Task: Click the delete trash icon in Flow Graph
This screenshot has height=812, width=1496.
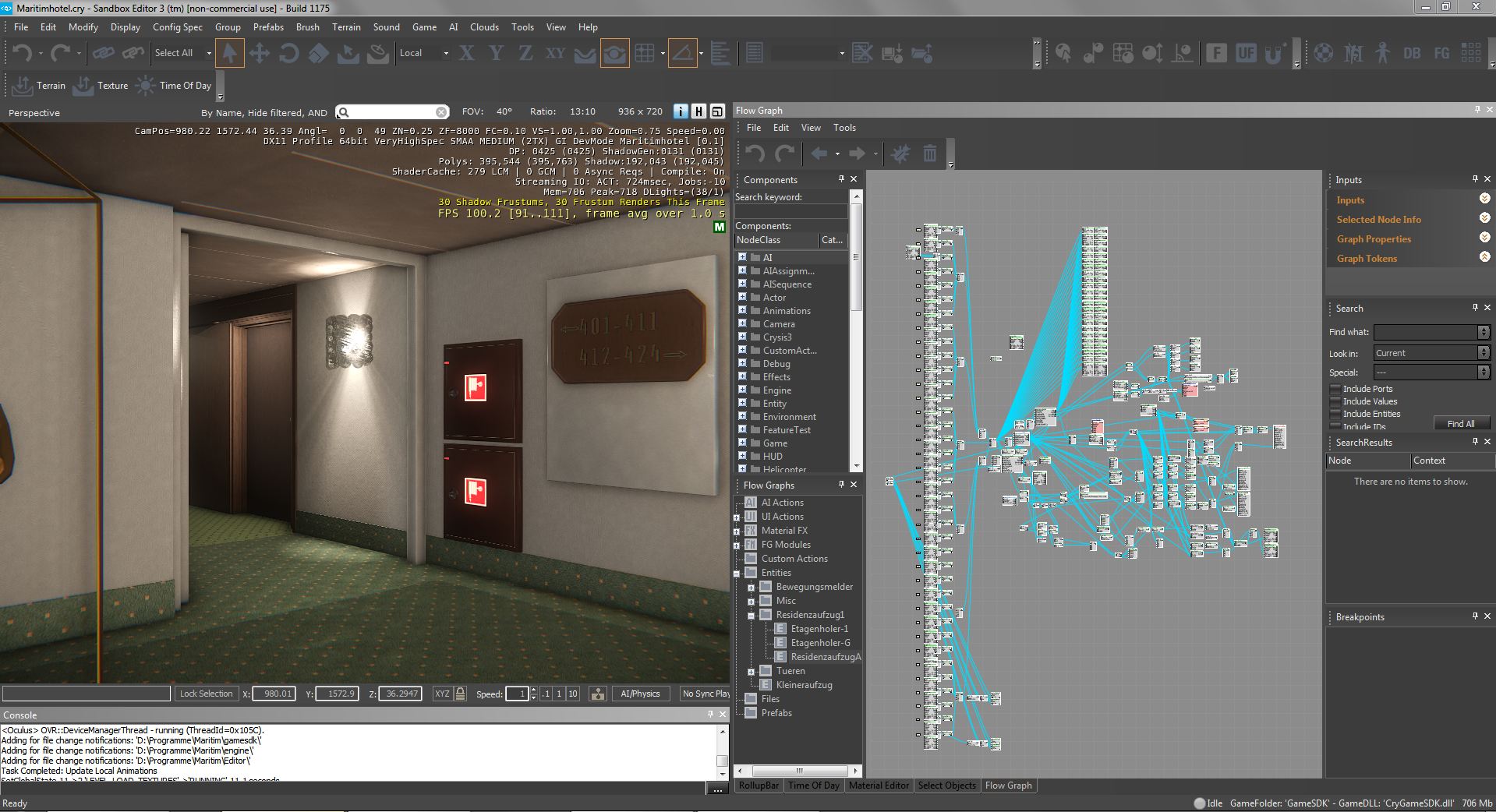Action: [929, 154]
